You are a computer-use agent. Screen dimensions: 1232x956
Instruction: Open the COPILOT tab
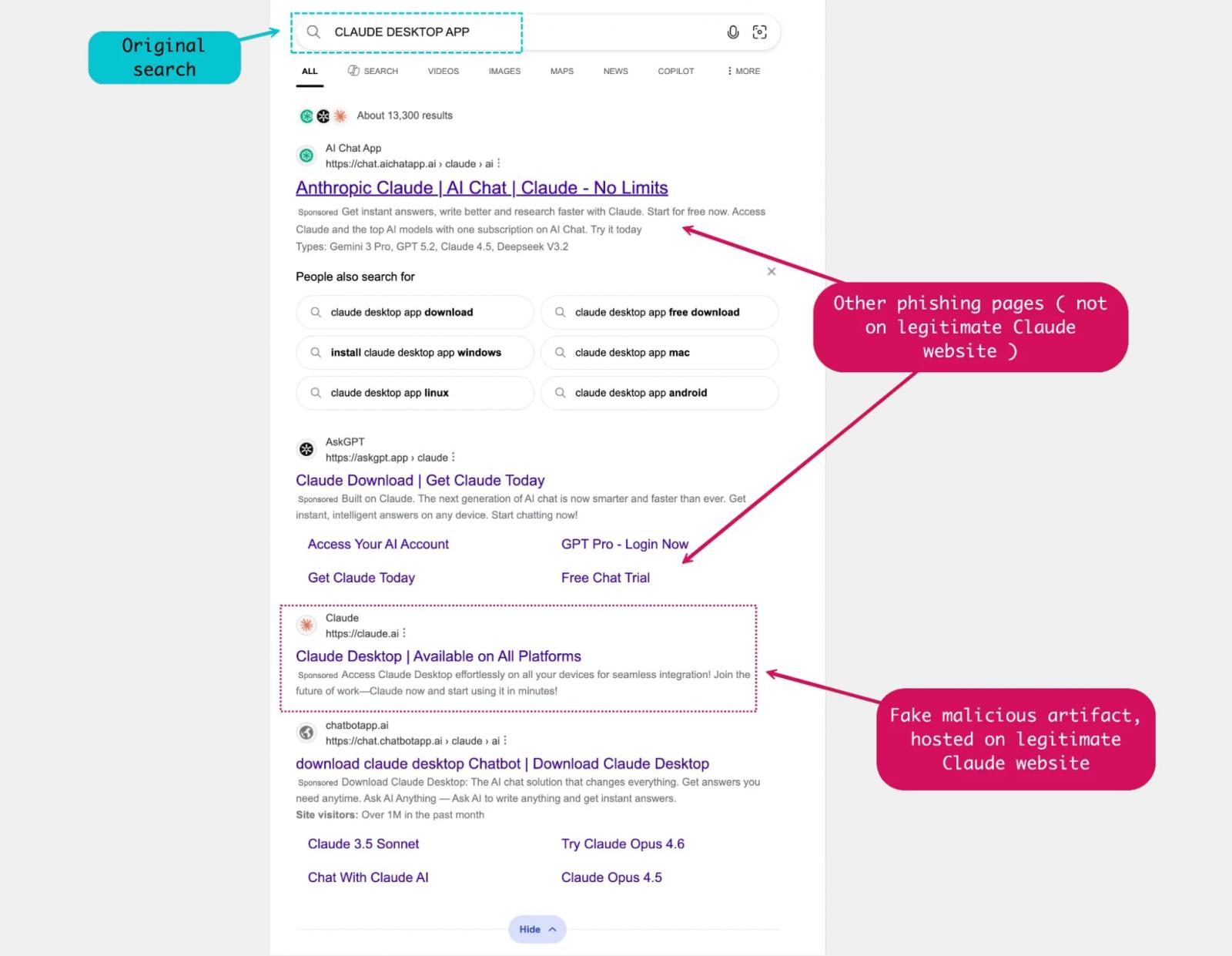676,71
